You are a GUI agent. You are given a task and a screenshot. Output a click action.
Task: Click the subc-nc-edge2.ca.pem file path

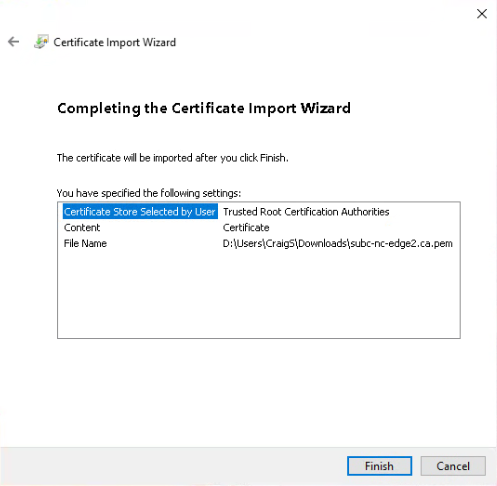pos(338,244)
